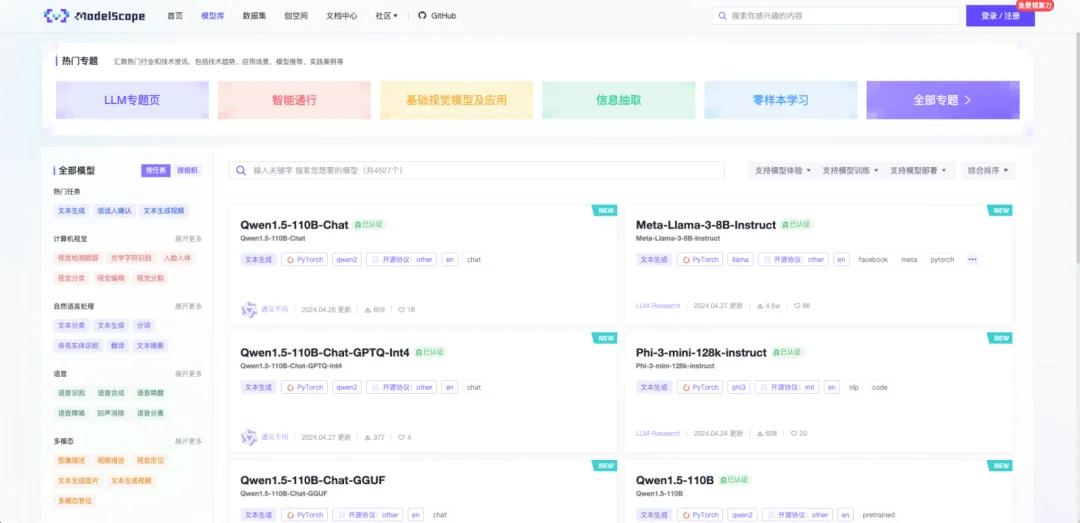Click the phi3 tag on Phi-3-mini card

738,387
